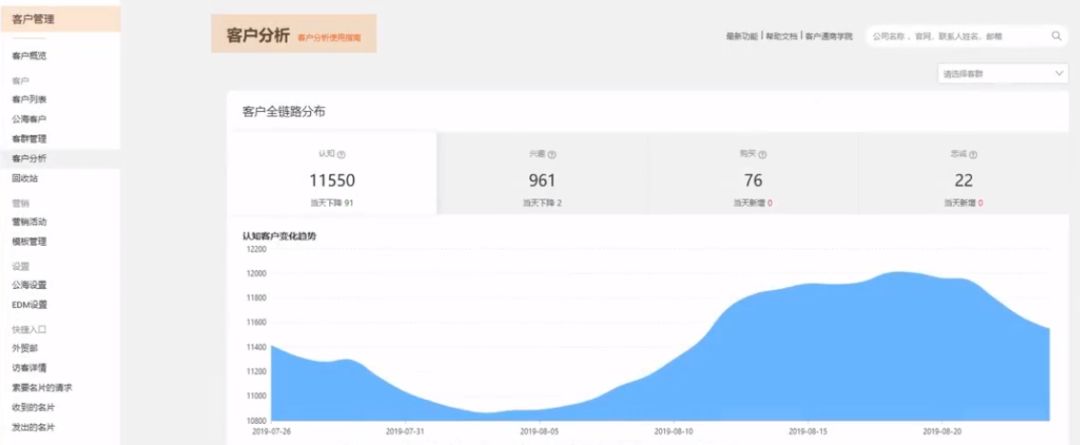
Task: Go to 客户列表 in the sidebar
Action: (30, 99)
